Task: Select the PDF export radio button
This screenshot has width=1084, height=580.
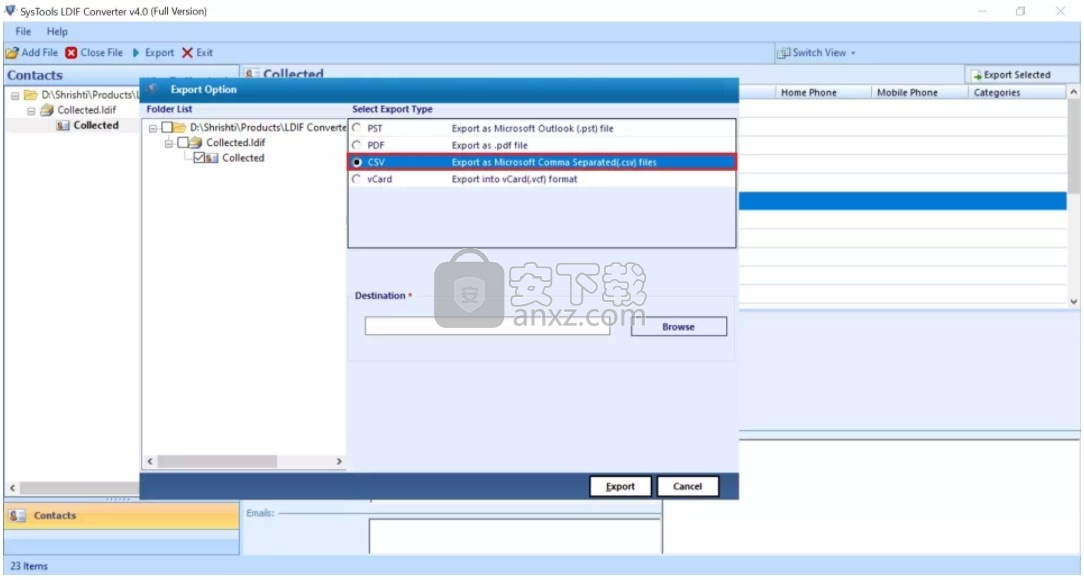Action: pyautogui.click(x=357, y=145)
